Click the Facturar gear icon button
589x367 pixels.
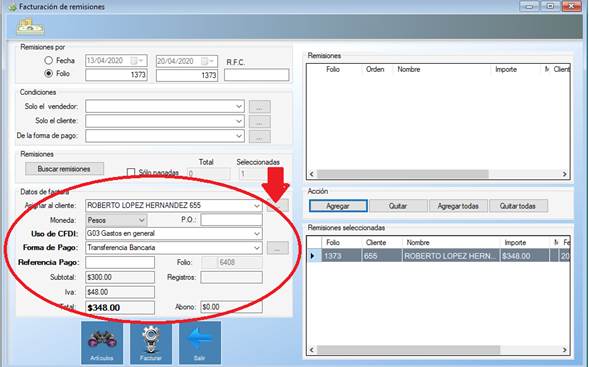click(x=151, y=343)
